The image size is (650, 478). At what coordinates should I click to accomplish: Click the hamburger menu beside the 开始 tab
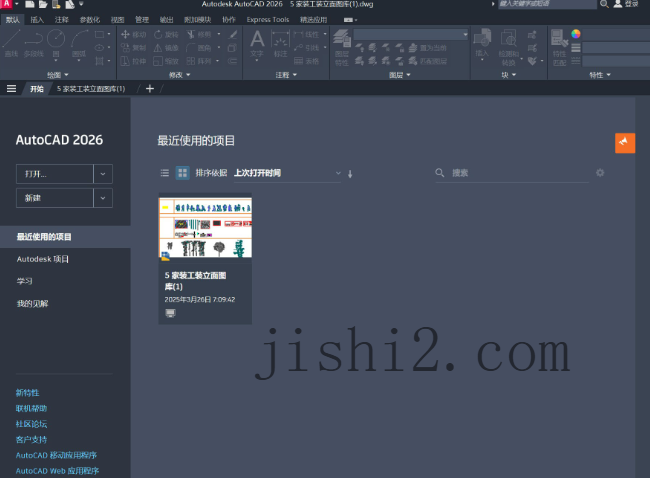click(x=11, y=88)
